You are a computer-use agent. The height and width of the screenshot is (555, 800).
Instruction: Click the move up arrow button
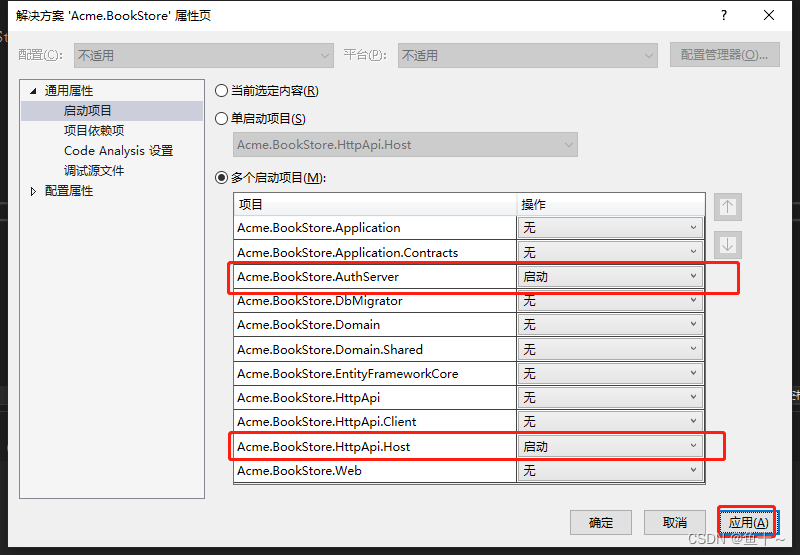coord(728,207)
